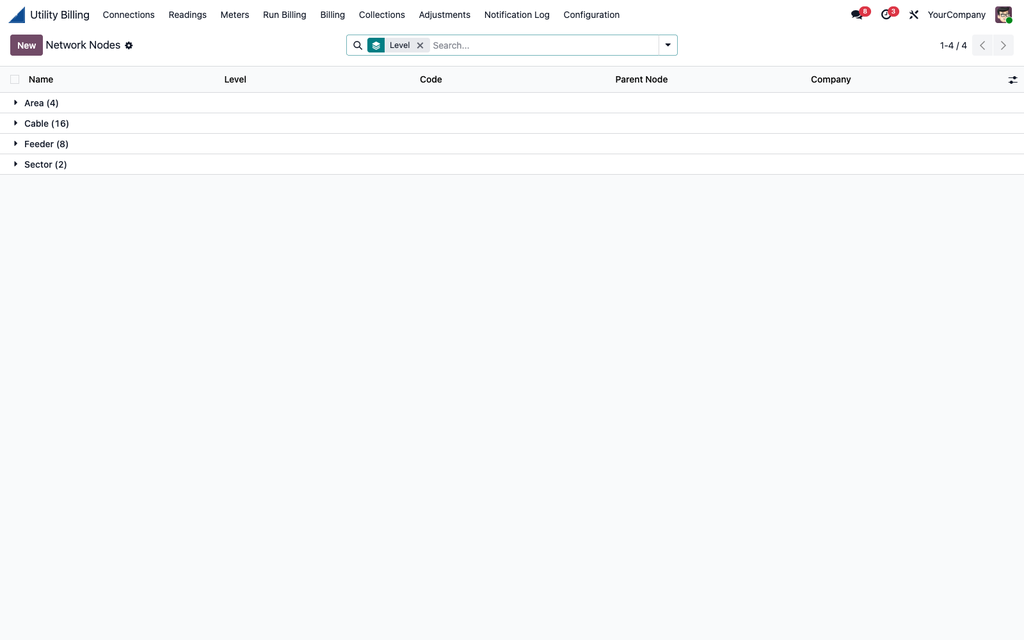Click the Level group-by layers icon
The width and height of the screenshot is (1024, 640).
point(376,45)
